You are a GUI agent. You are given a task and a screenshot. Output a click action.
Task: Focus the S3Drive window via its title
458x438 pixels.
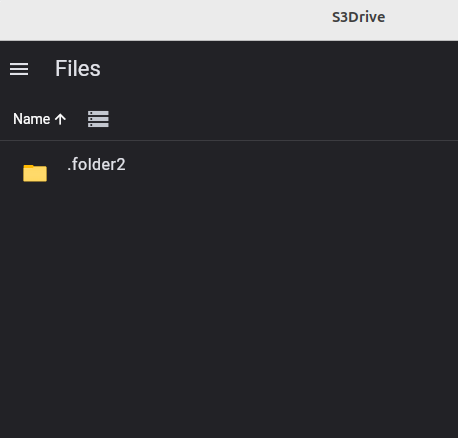pos(358,17)
